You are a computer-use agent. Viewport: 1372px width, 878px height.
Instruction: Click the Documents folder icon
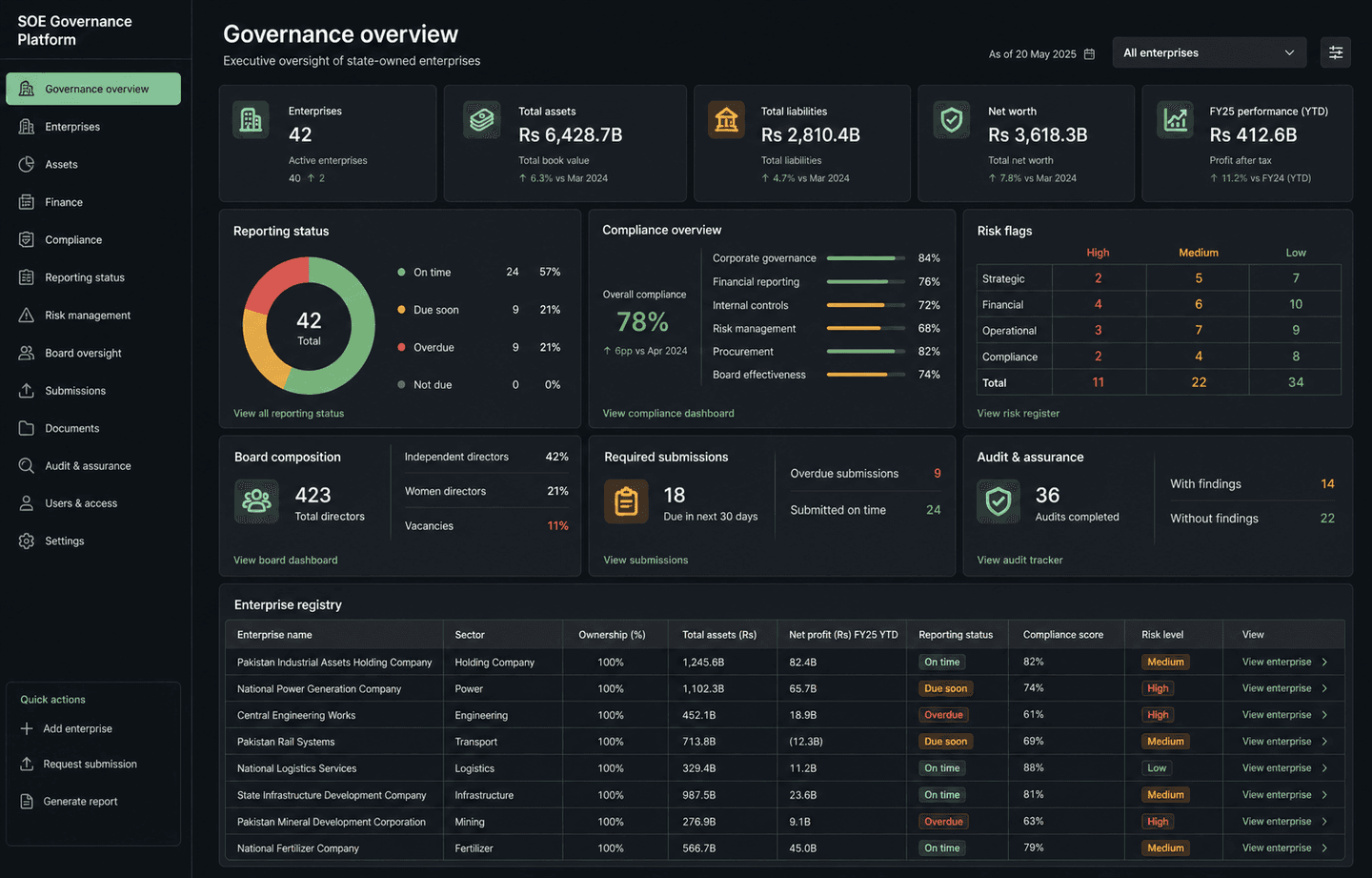click(x=27, y=428)
